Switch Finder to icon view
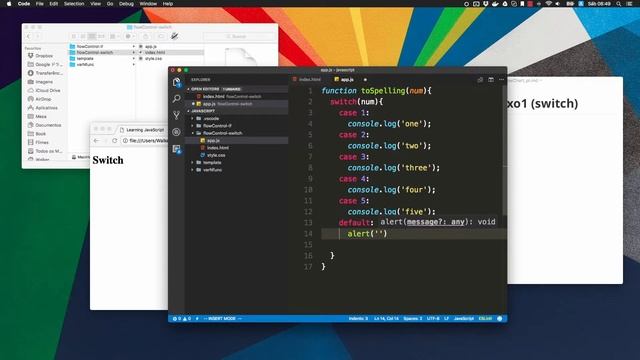 click(74, 36)
